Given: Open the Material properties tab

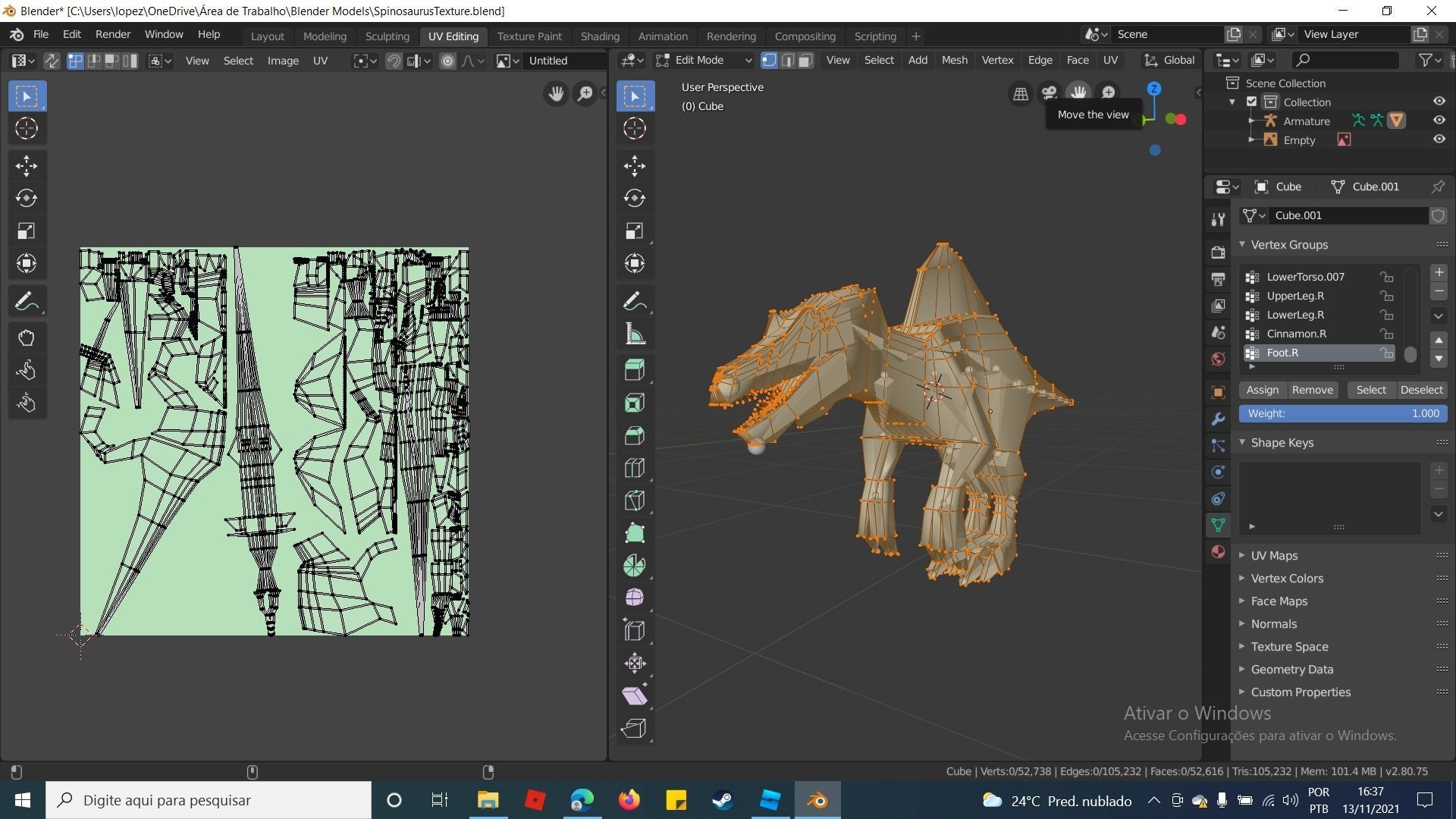Looking at the screenshot, I should (1218, 552).
